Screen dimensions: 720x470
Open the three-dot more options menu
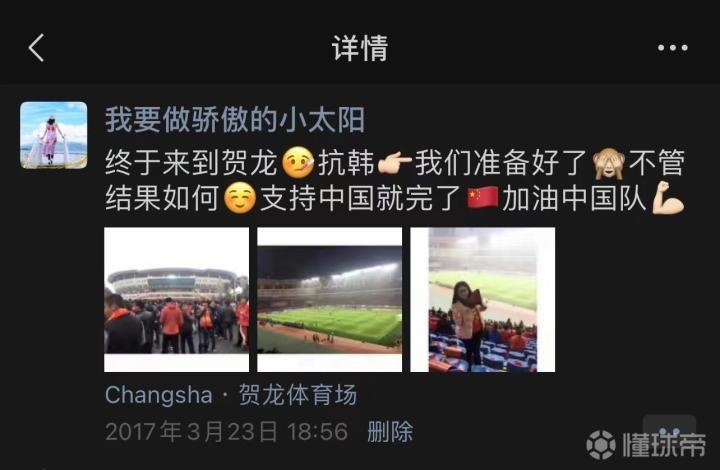673,48
